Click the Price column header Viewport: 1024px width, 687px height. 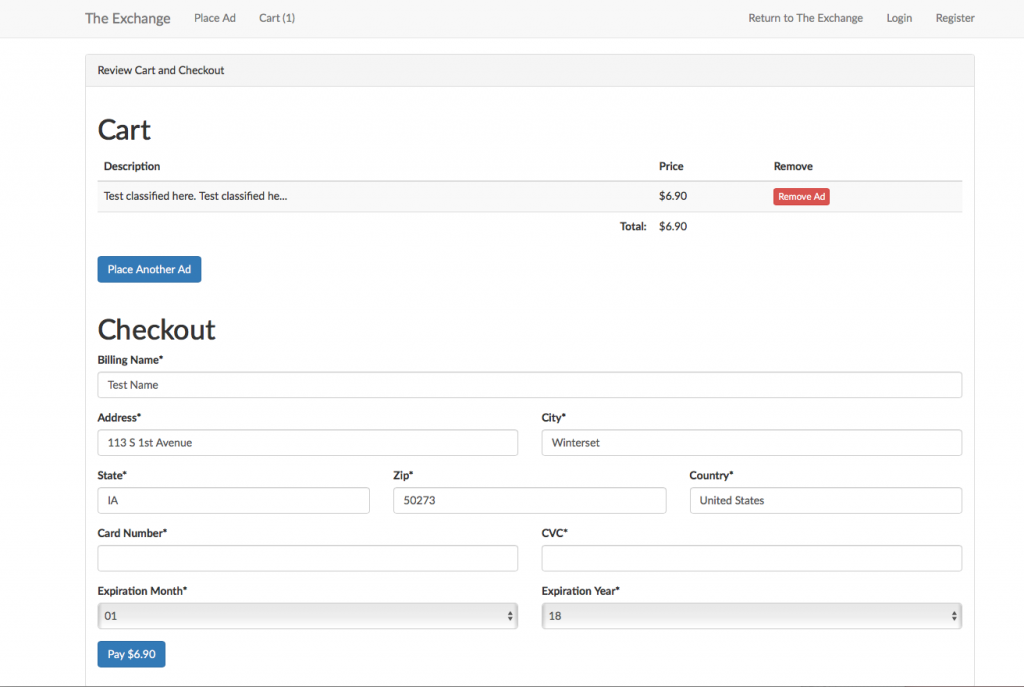click(x=671, y=167)
